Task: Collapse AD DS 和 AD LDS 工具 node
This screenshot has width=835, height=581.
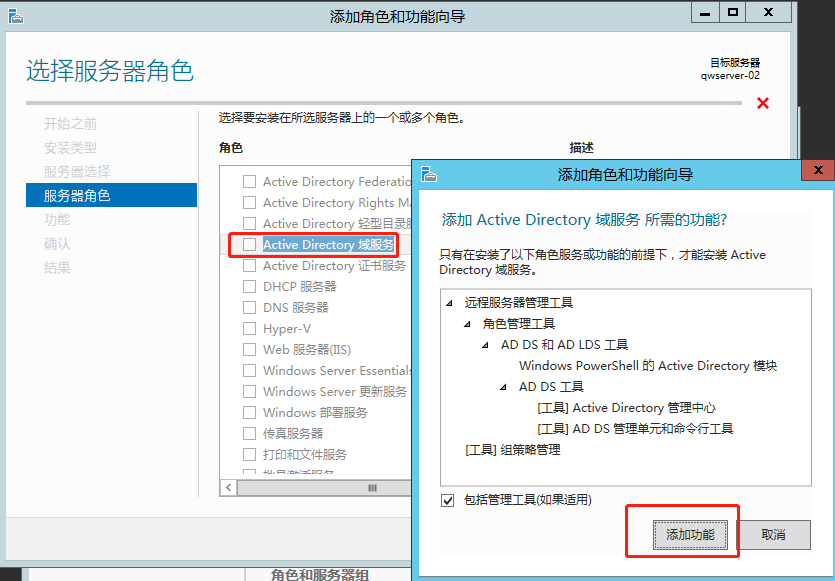Action: pos(486,345)
